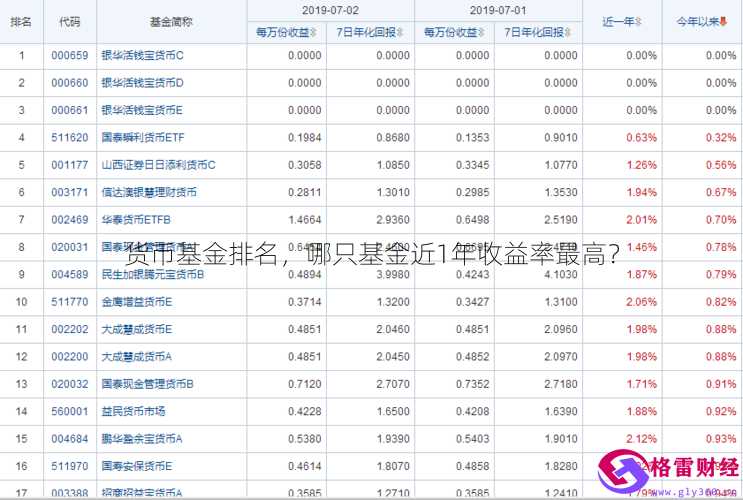Open fund code 002200

70,357
